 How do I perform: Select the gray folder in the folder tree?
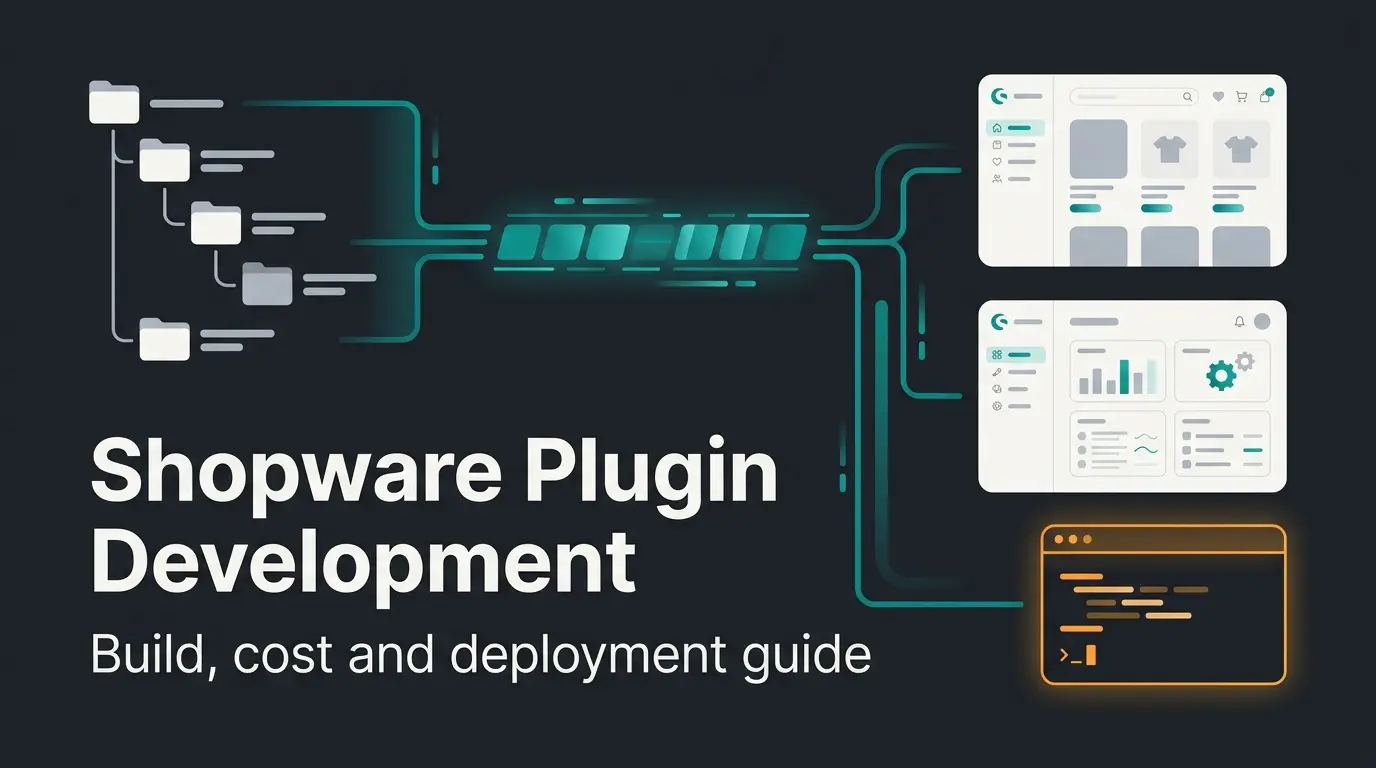(x=268, y=284)
